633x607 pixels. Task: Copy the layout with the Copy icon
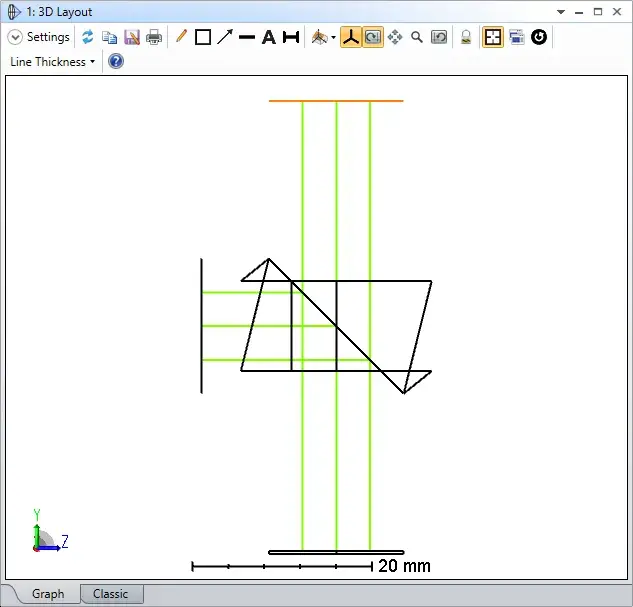(x=109, y=37)
